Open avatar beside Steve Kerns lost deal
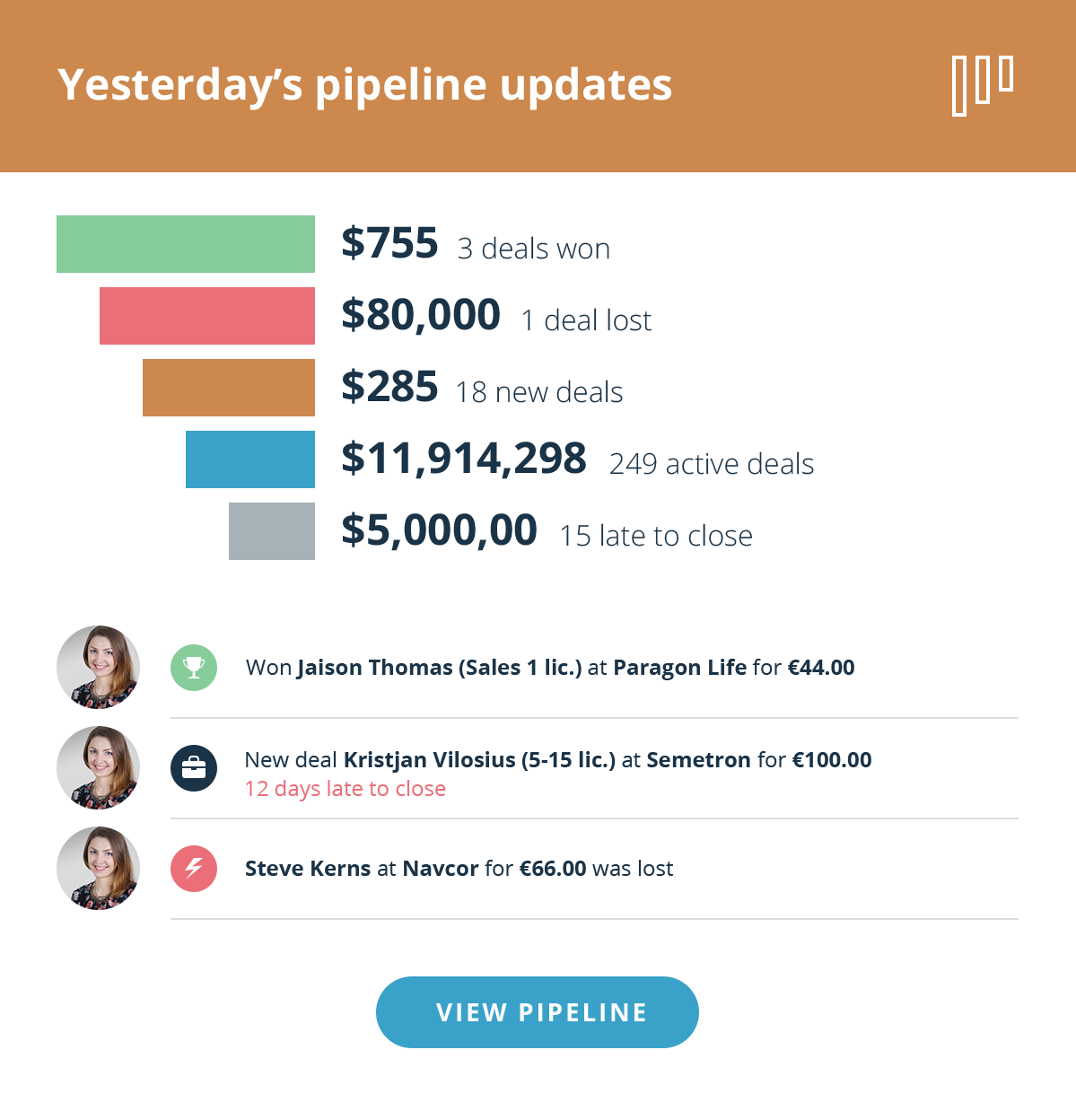The width and height of the screenshot is (1076, 1120). tap(99, 869)
